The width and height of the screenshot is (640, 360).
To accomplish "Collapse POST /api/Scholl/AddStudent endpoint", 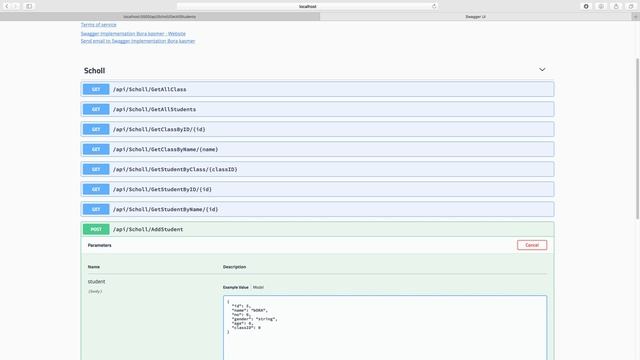I will 317,229.
